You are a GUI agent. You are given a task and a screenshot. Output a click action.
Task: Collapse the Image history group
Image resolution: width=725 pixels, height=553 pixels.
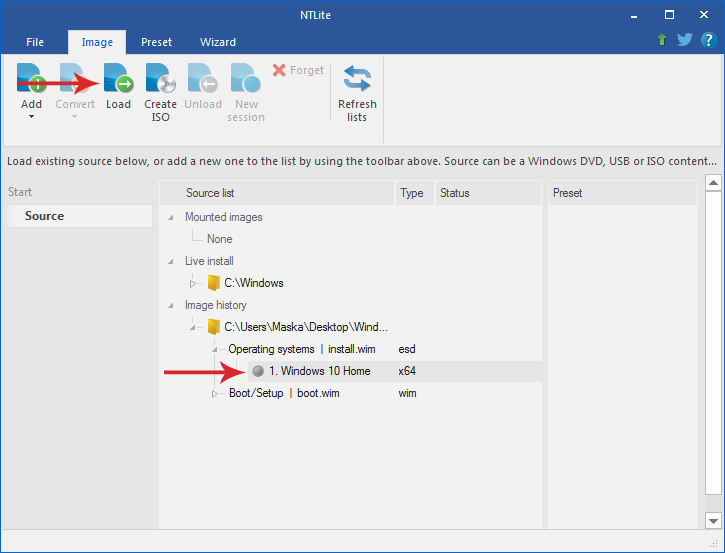(171, 305)
